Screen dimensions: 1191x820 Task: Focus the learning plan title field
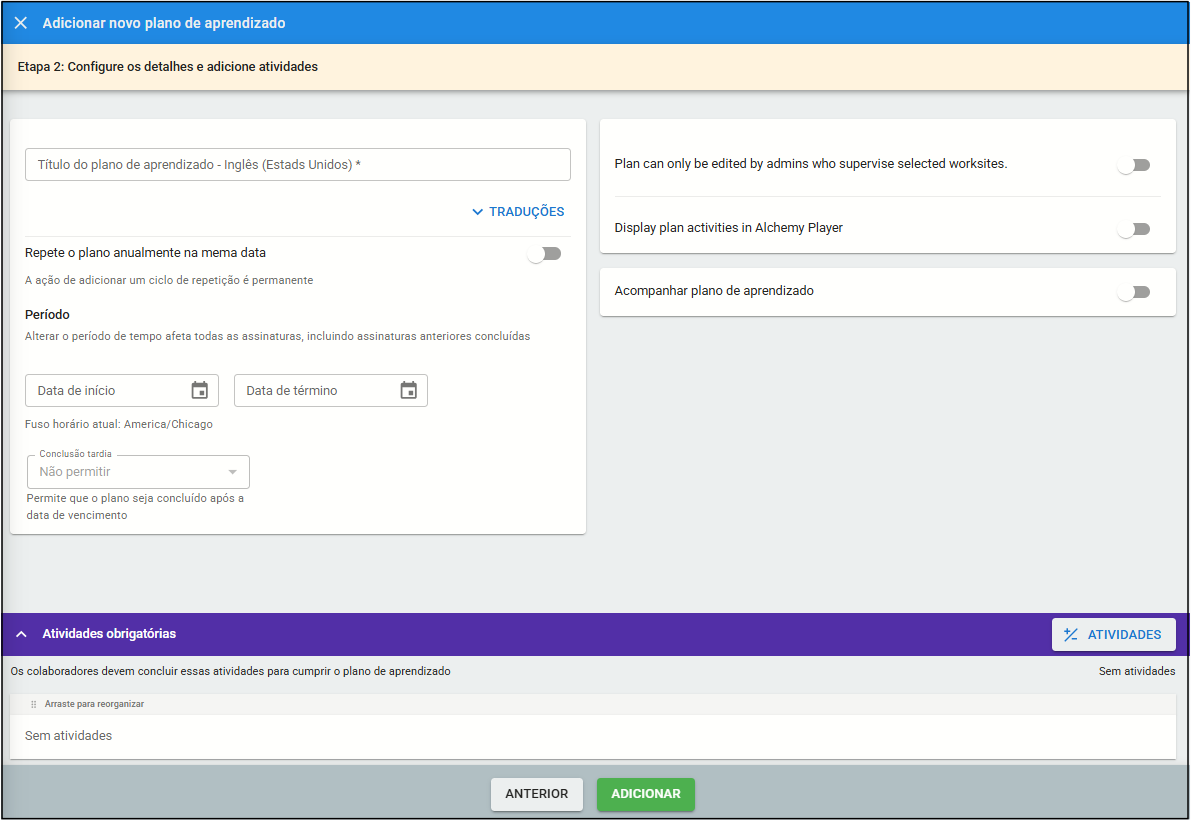pos(297,165)
